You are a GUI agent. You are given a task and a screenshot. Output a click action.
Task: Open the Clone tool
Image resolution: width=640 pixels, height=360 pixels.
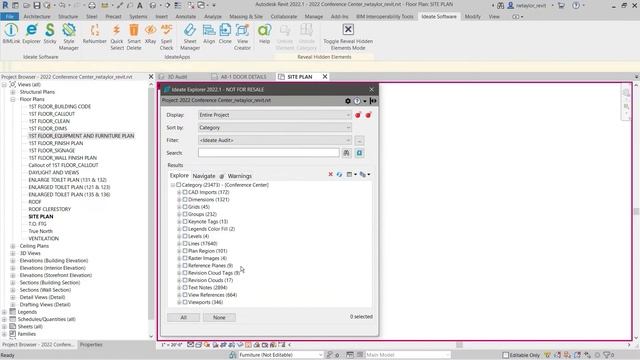point(225,33)
